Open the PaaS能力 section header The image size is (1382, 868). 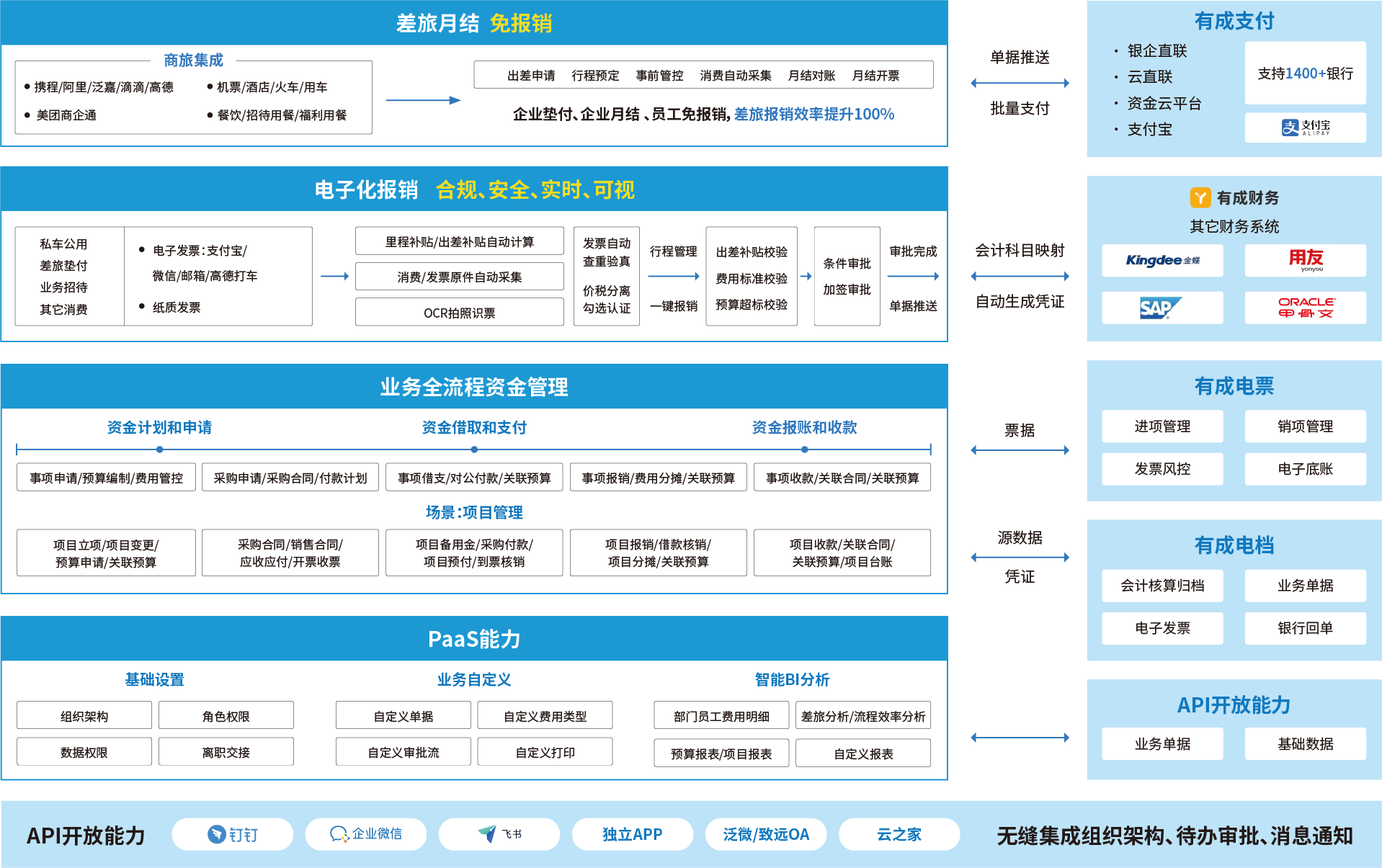click(475, 638)
